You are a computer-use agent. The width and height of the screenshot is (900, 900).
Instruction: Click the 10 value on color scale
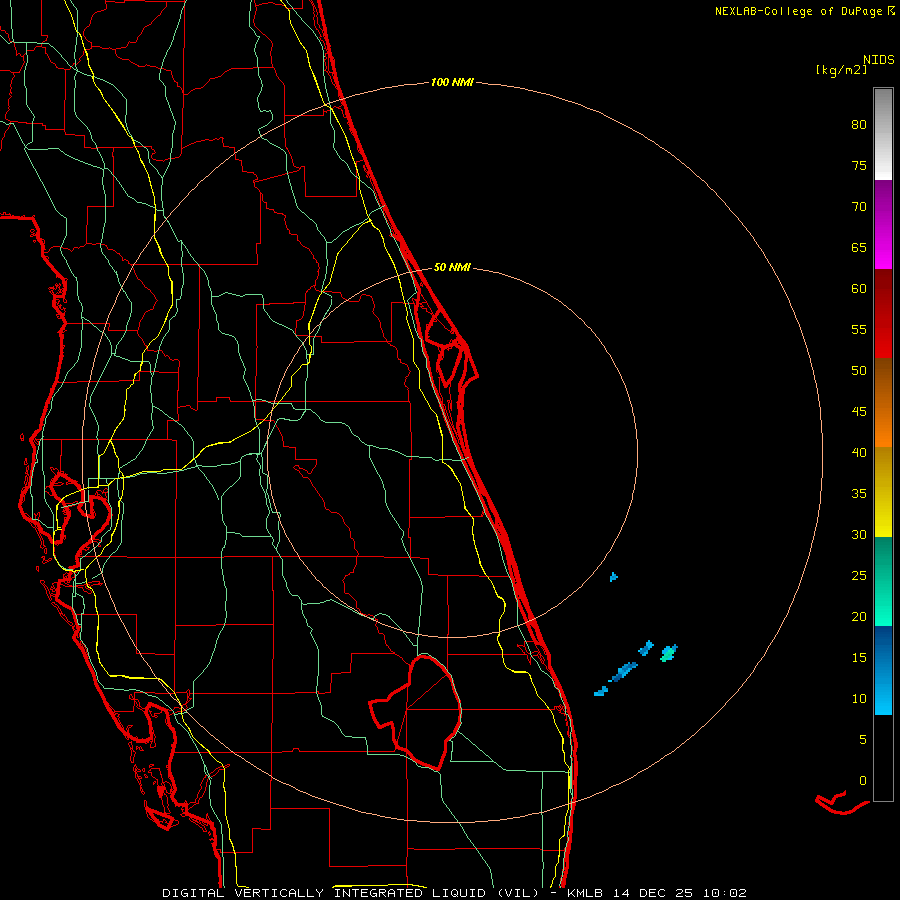tap(859, 699)
